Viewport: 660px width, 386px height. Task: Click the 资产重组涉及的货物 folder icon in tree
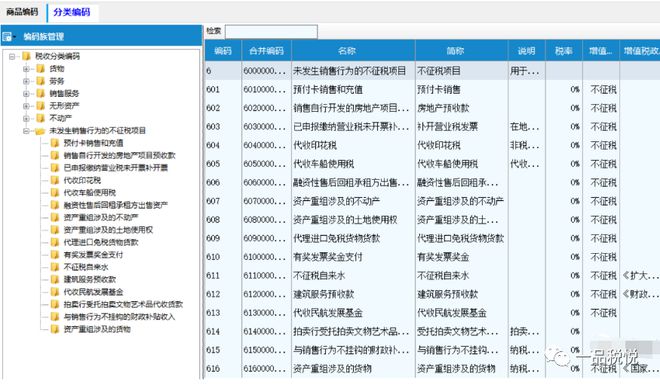(x=55, y=329)
